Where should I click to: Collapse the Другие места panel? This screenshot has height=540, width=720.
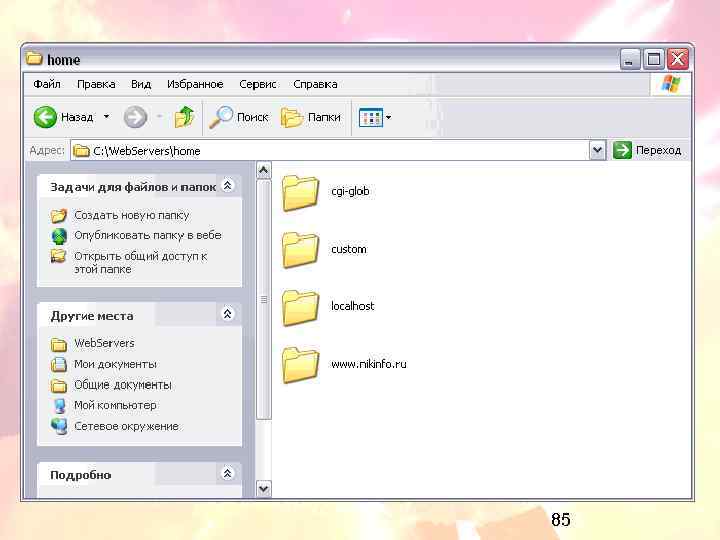(227, 314)
